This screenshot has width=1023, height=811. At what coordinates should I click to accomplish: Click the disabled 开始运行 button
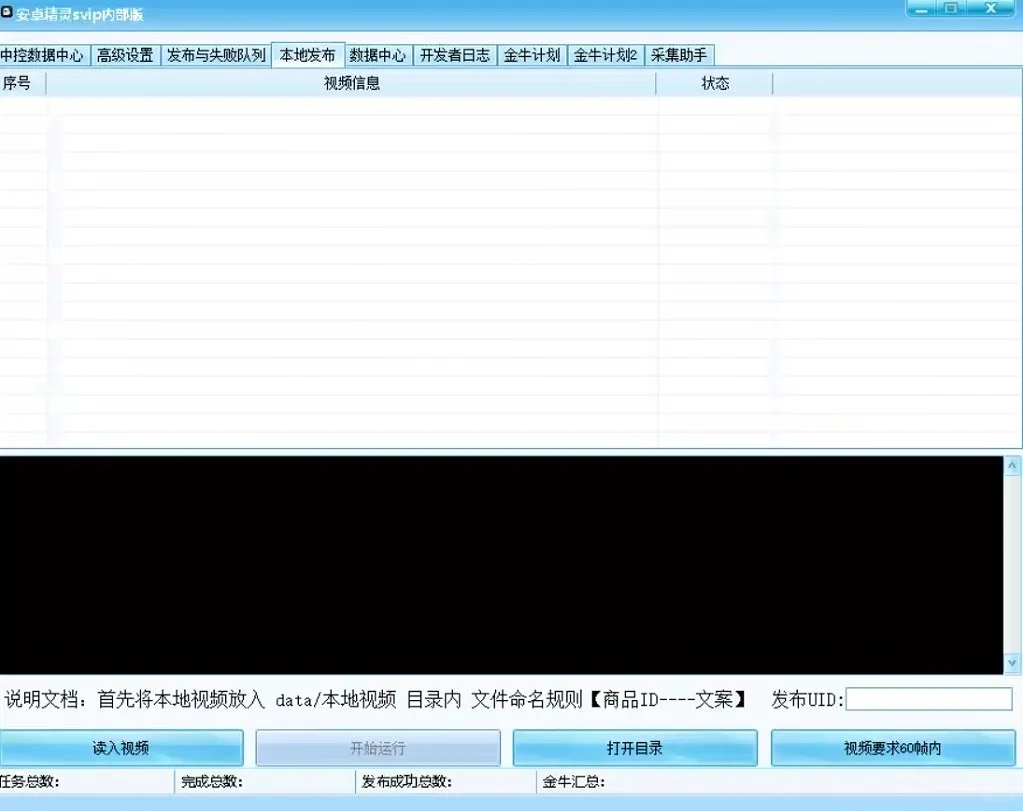378,748
